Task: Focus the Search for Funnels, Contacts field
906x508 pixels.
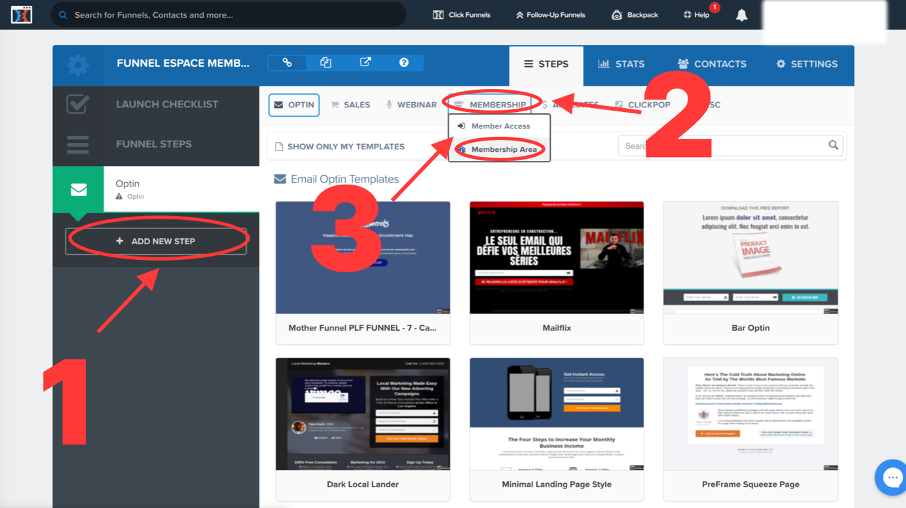Action: (x=228, y=15)
